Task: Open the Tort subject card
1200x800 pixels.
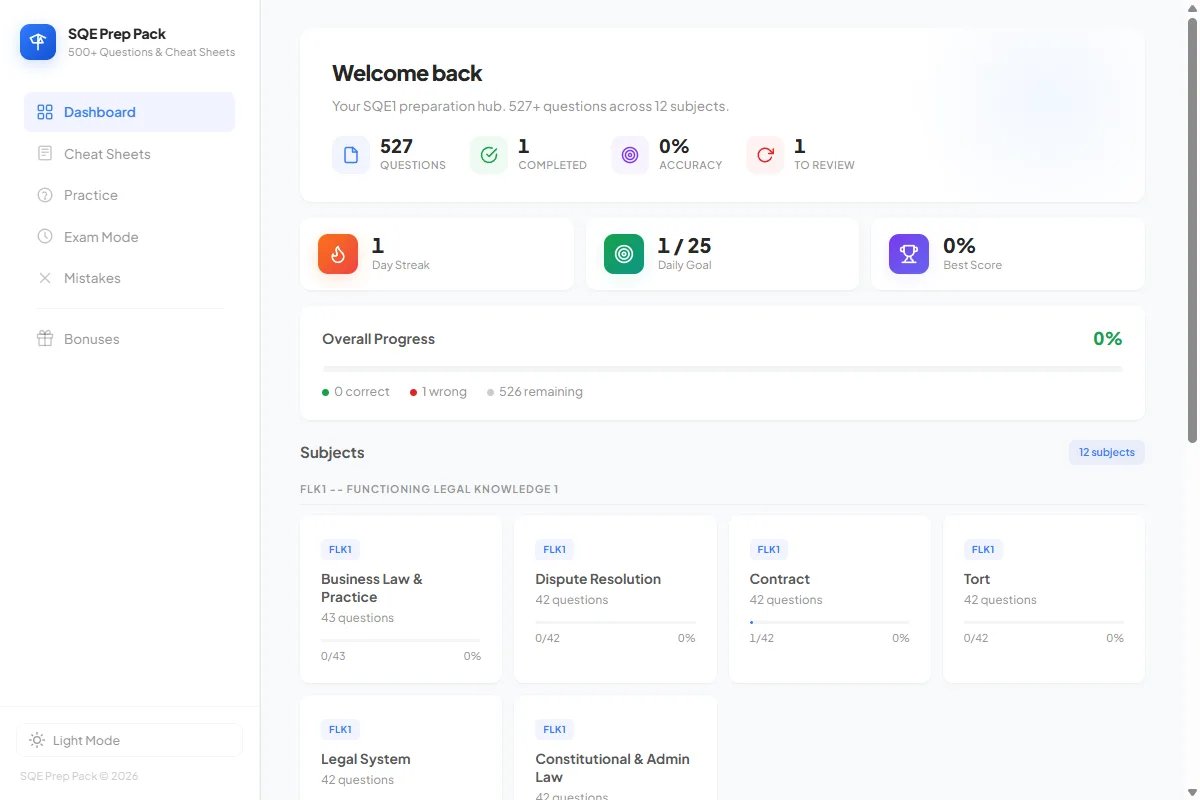Action: 1044,599
